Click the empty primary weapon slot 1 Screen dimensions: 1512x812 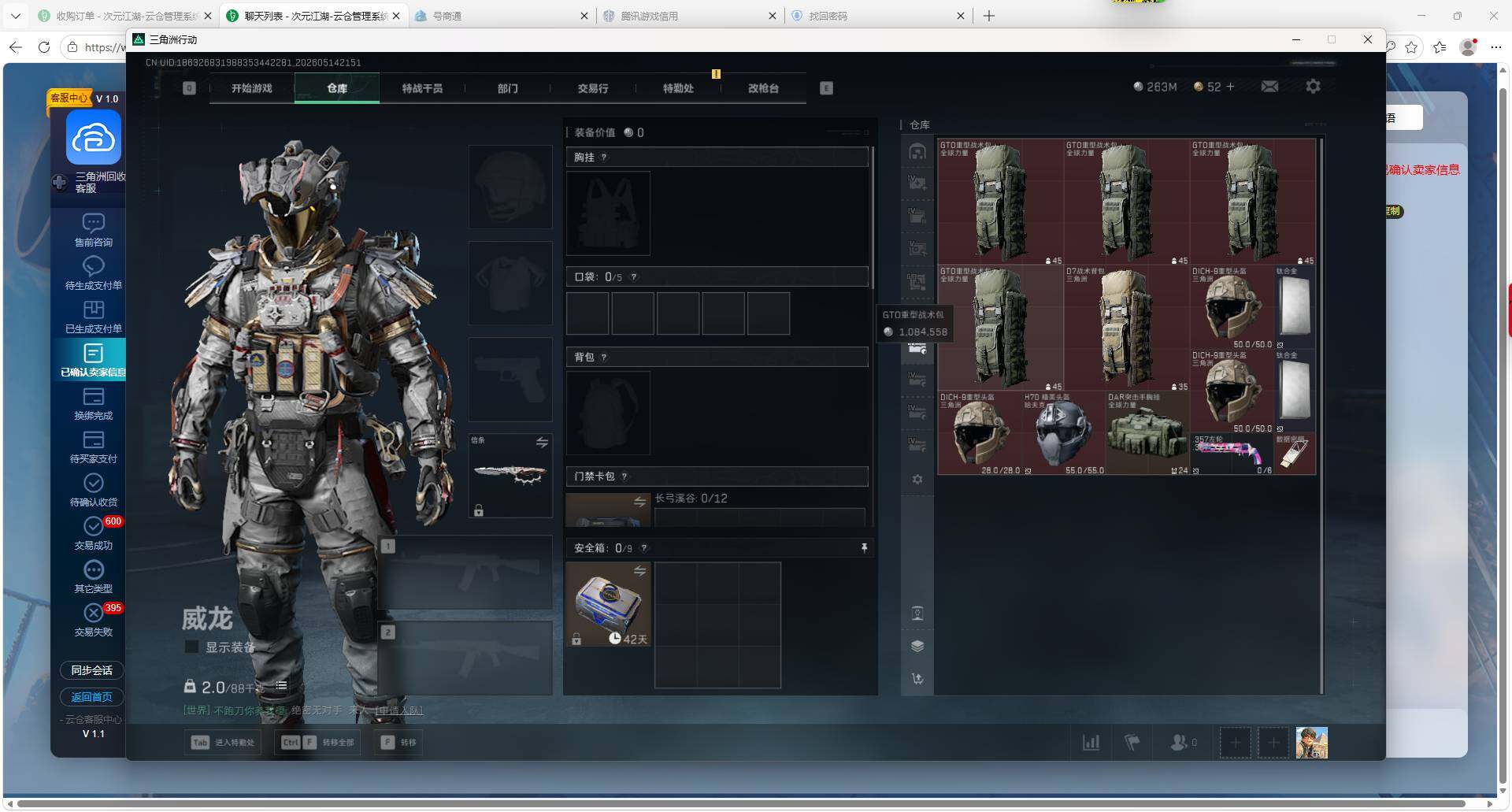pos(465,573)
